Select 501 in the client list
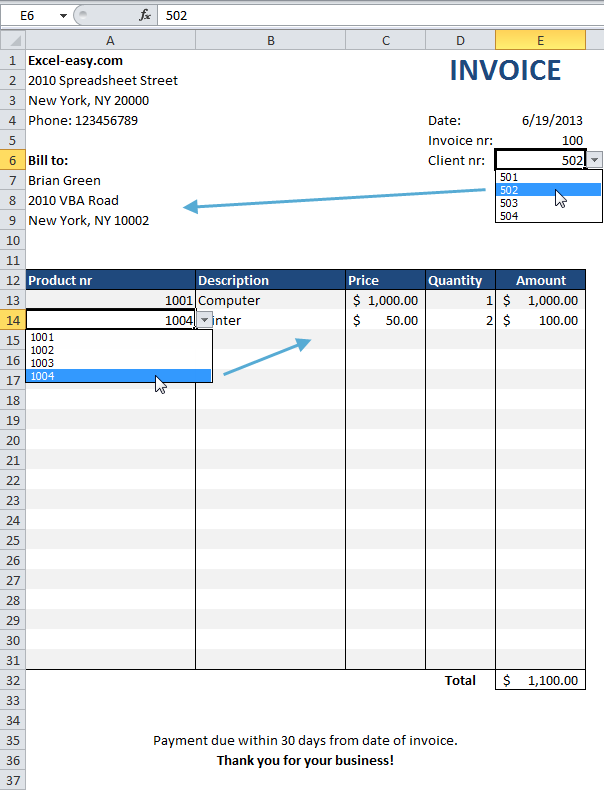The height and width of the screenshot is (790, 604). (548, 177)
